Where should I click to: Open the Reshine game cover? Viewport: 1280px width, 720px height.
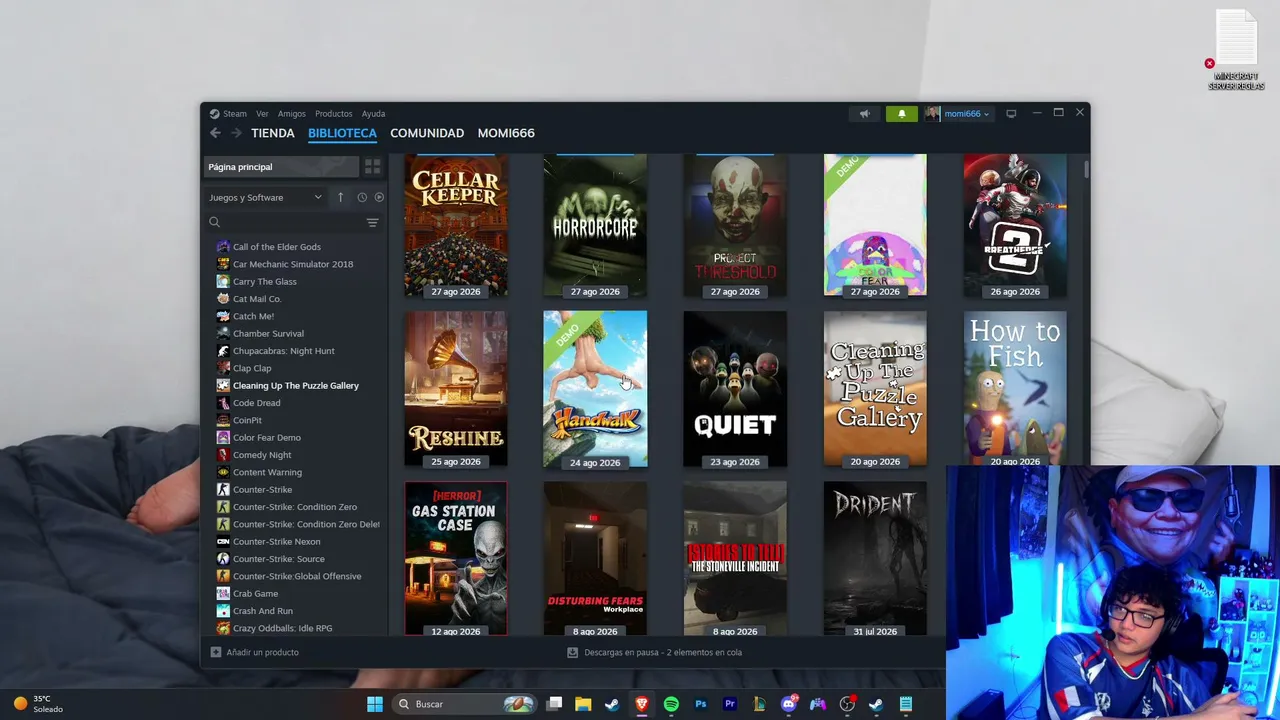point(456,389)
